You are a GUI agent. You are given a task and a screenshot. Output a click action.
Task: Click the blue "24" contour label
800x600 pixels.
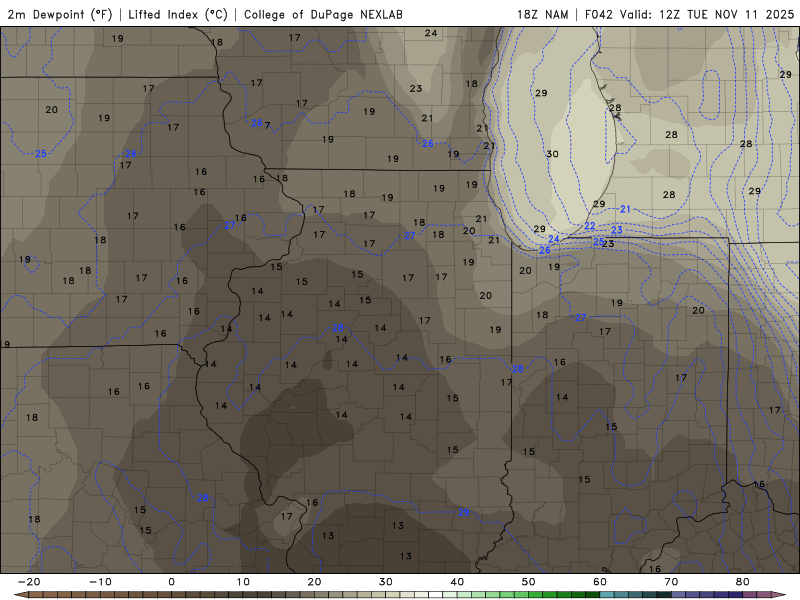[x=554, y=239]
